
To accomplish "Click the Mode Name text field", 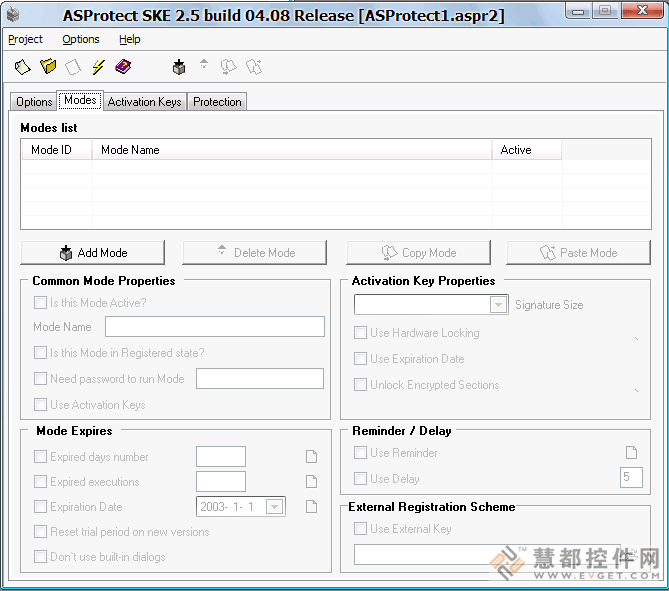I will tap(215, 326).
